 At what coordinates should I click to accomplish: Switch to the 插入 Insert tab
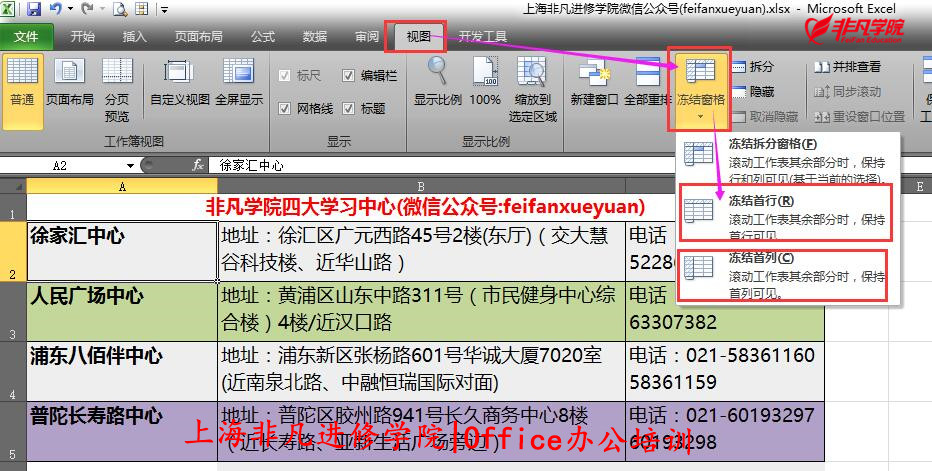coord(134,37)
